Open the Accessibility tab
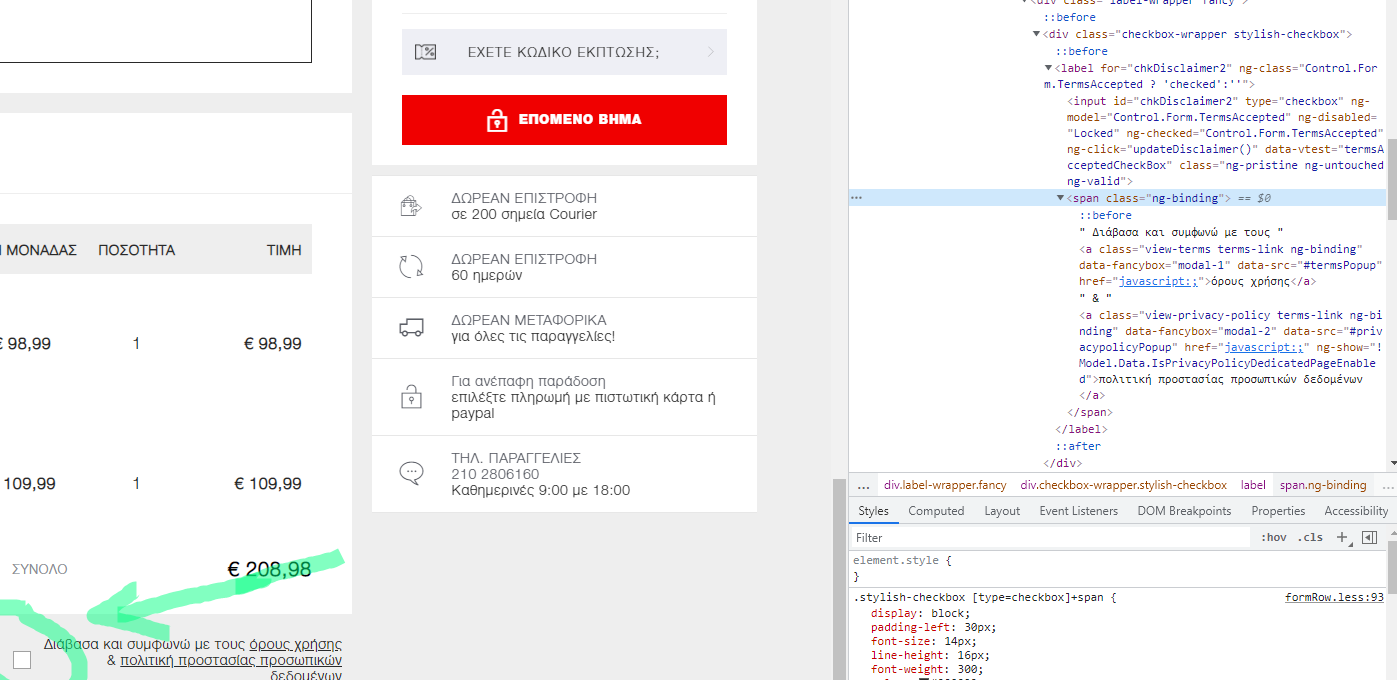Viewport: 1397px width, 680px height. tap(1356, 511)
